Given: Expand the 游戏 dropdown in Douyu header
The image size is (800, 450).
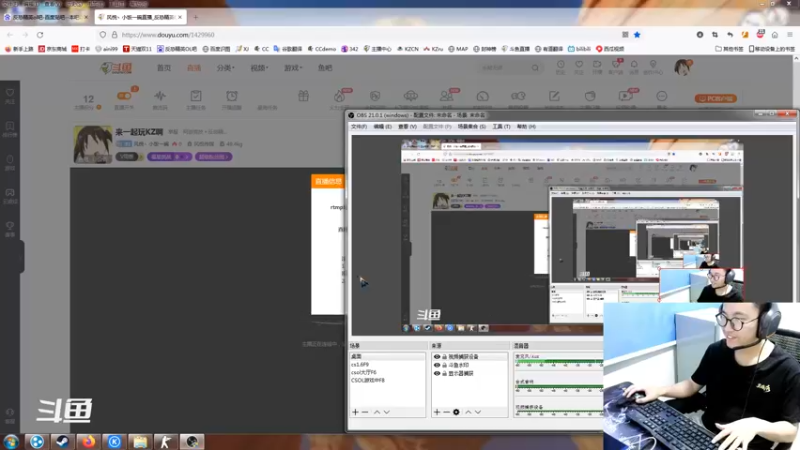Looking at the screenshot, I should 293,68.
